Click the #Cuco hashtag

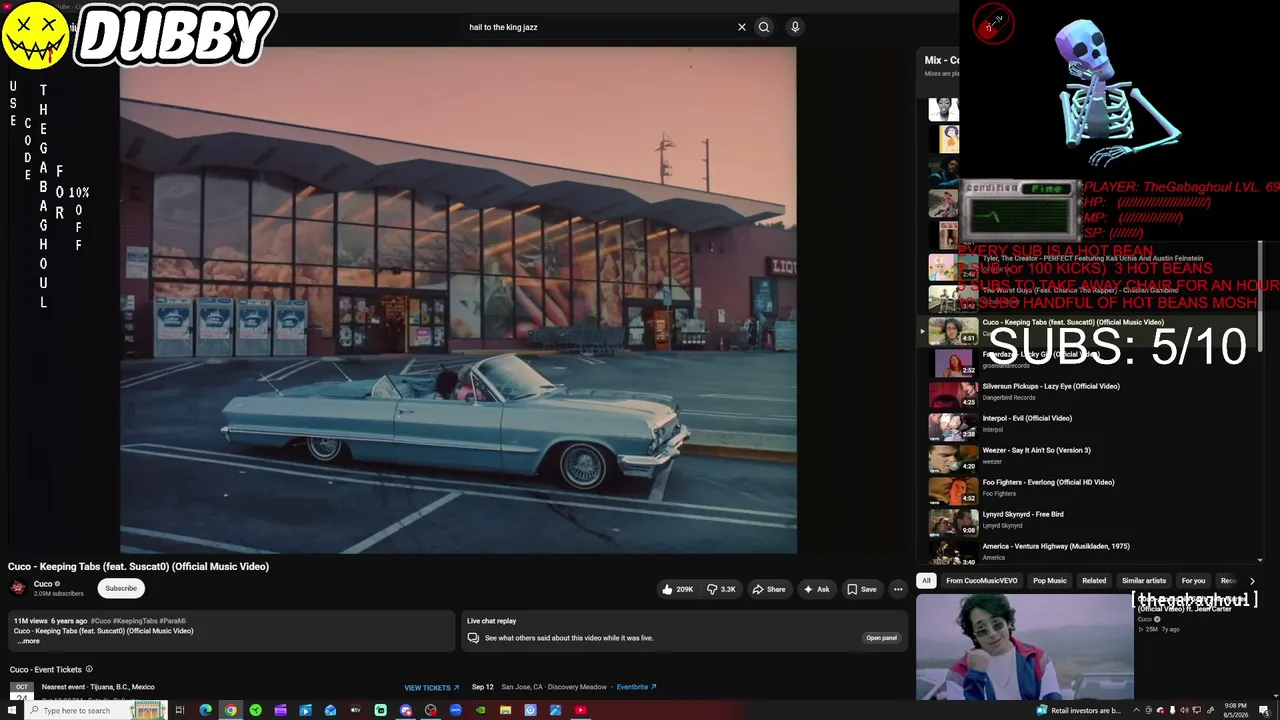point(101,621)
